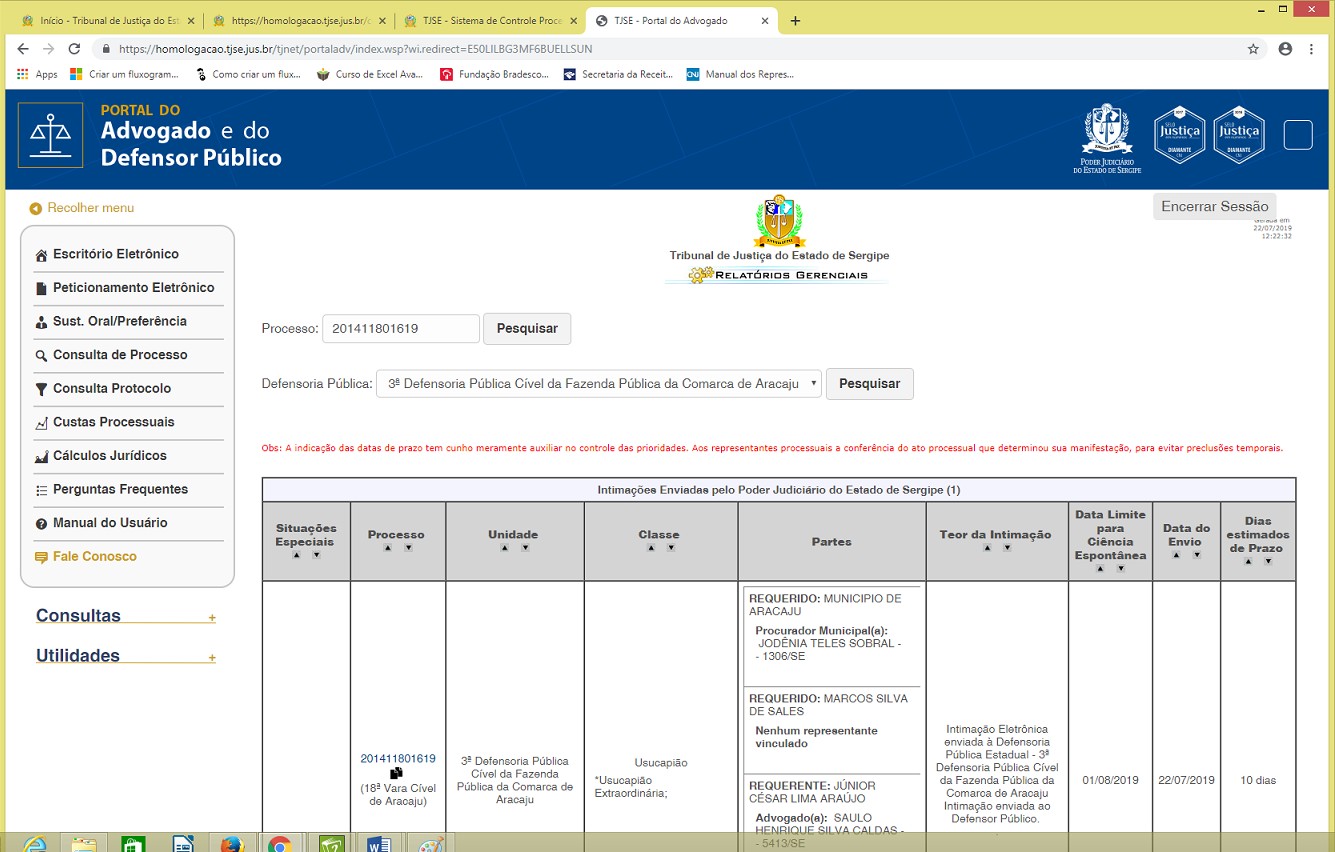
Task: Sort Processo column ascending with up arrow
Action: click(387, 548)
